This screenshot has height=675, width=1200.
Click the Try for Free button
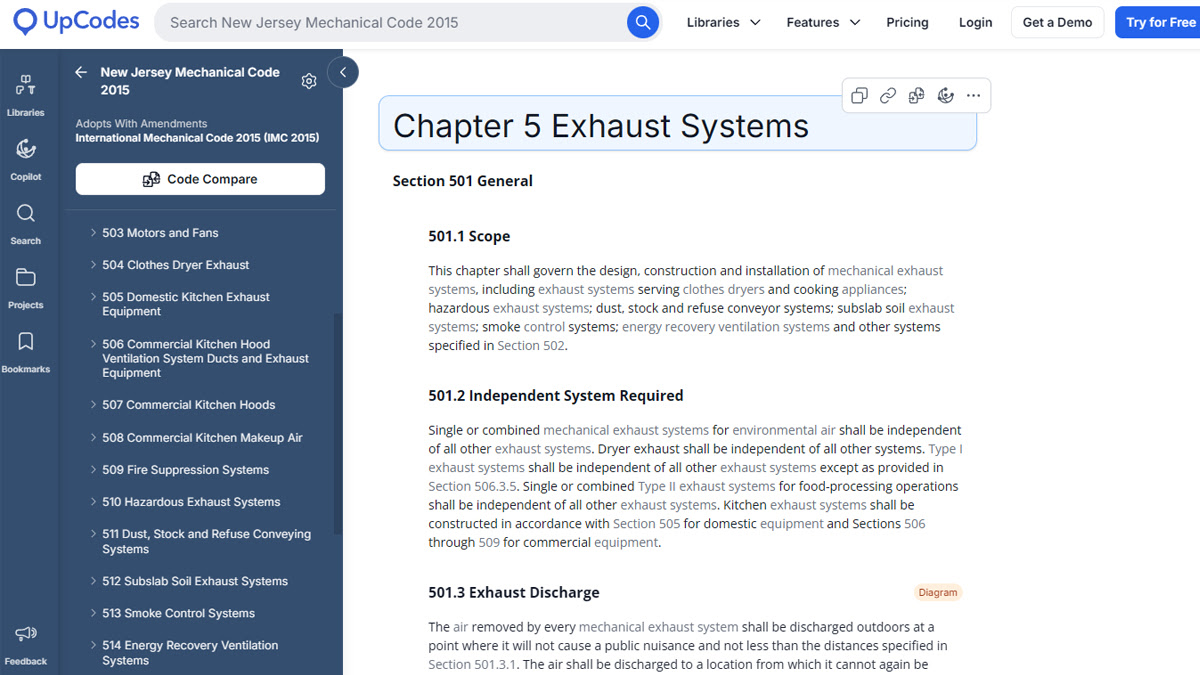1158,22
